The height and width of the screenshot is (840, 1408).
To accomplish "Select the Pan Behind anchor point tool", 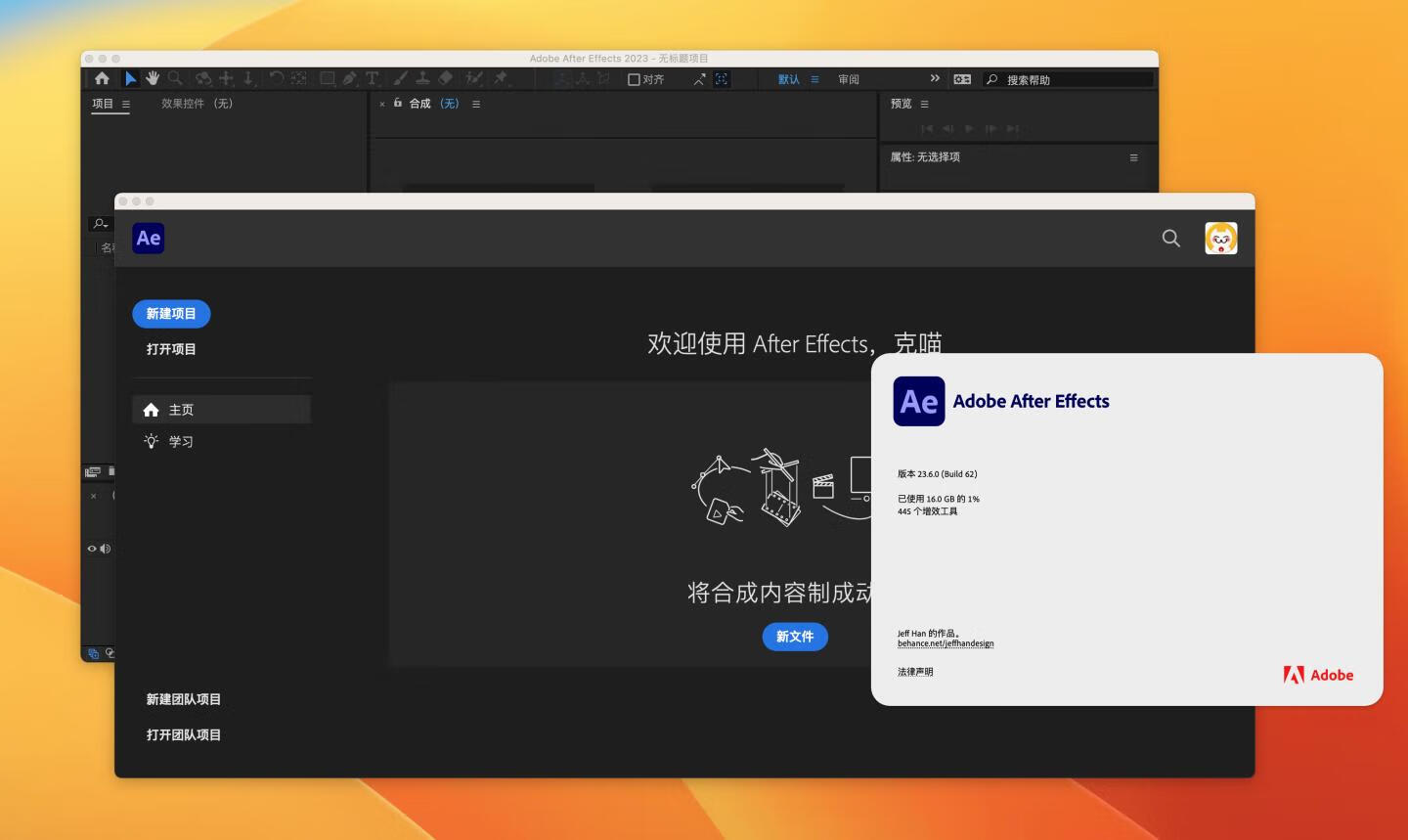I will click(298, 78).
